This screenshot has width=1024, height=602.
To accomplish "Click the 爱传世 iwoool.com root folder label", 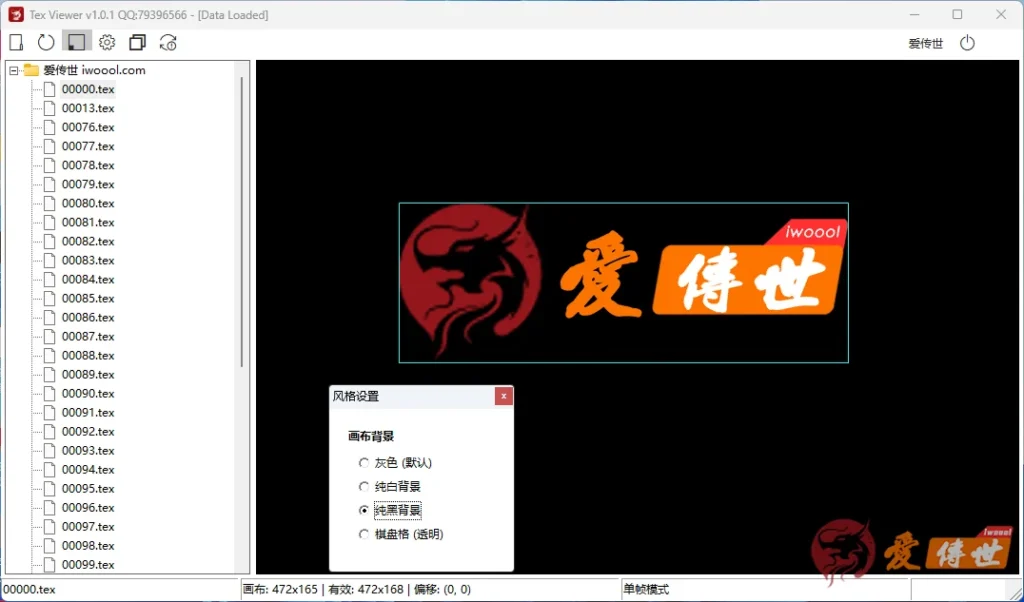I will coord(94,70).
